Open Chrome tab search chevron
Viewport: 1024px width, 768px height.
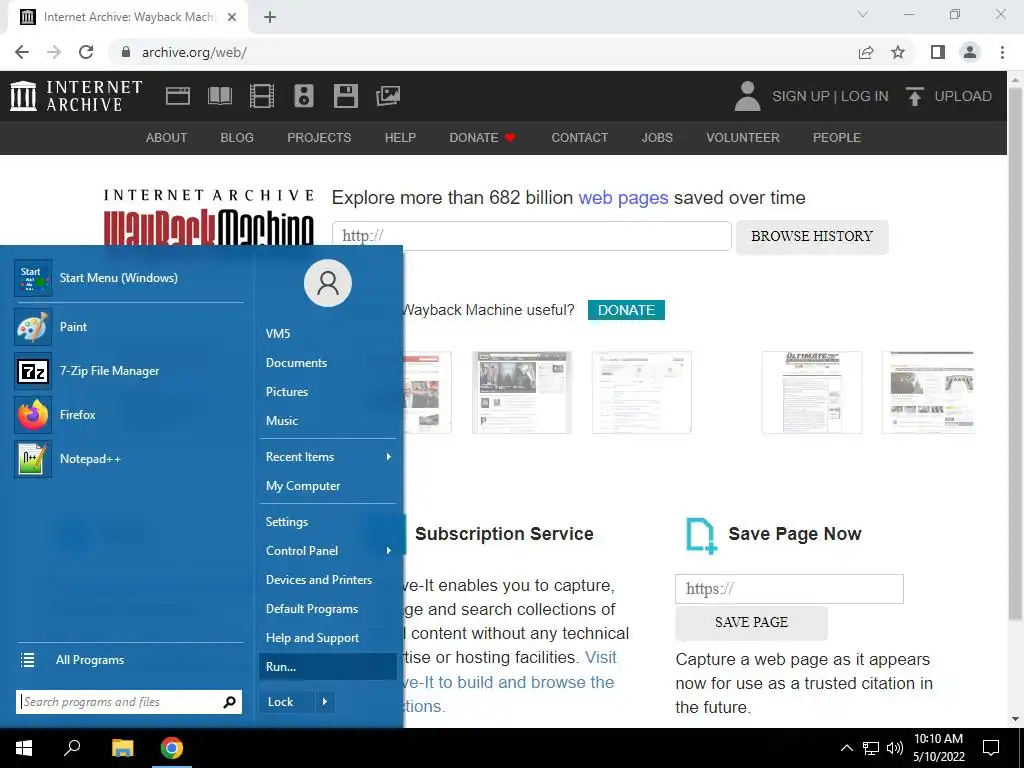(863, 14)
